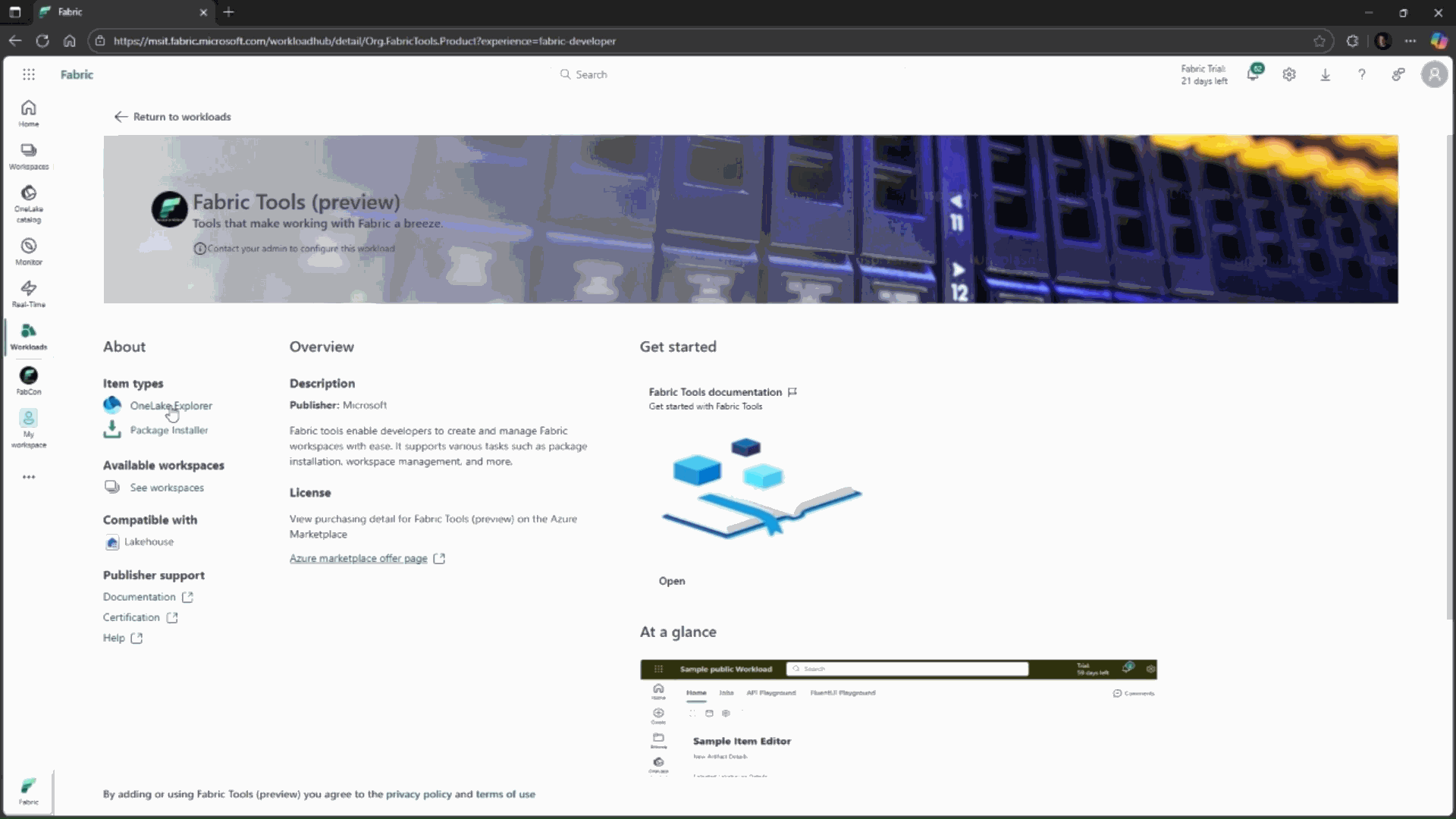Open FabCon workspace in sidebar
The height and width of the screenshot is (819, 1456).
pos(29,380)
